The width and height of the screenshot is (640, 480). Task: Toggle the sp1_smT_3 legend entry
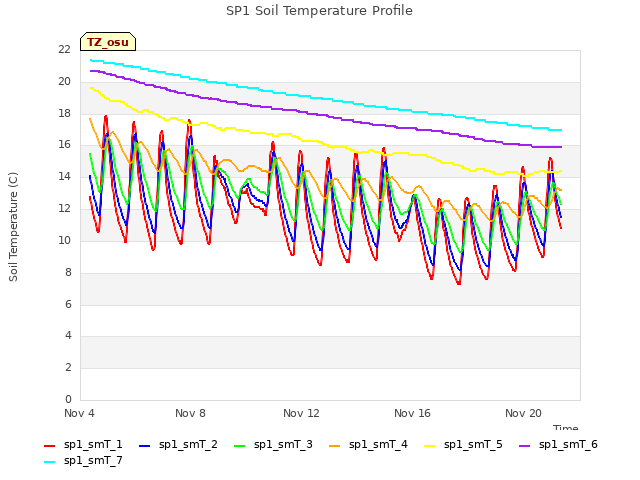(x=273, y=444)
